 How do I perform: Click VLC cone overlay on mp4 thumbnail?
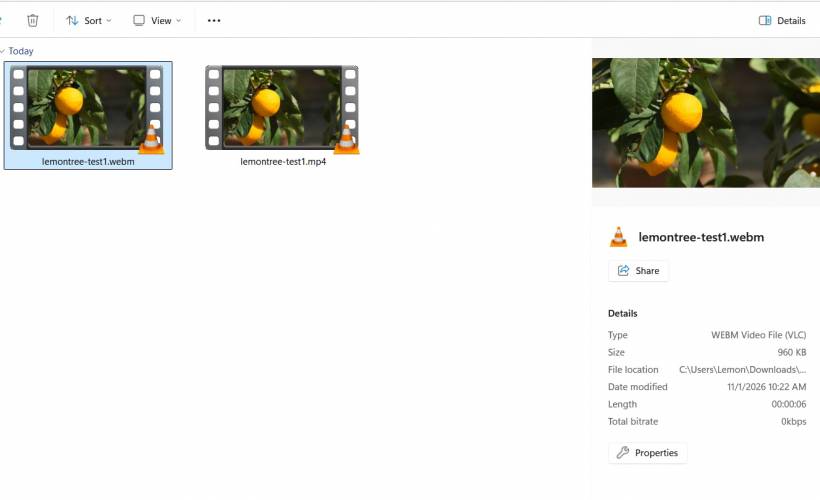[346, 140]
